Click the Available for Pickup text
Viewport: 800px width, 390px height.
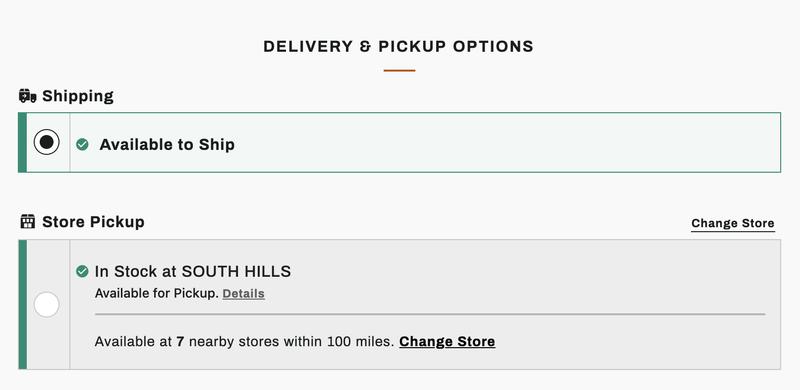(157, 294)
